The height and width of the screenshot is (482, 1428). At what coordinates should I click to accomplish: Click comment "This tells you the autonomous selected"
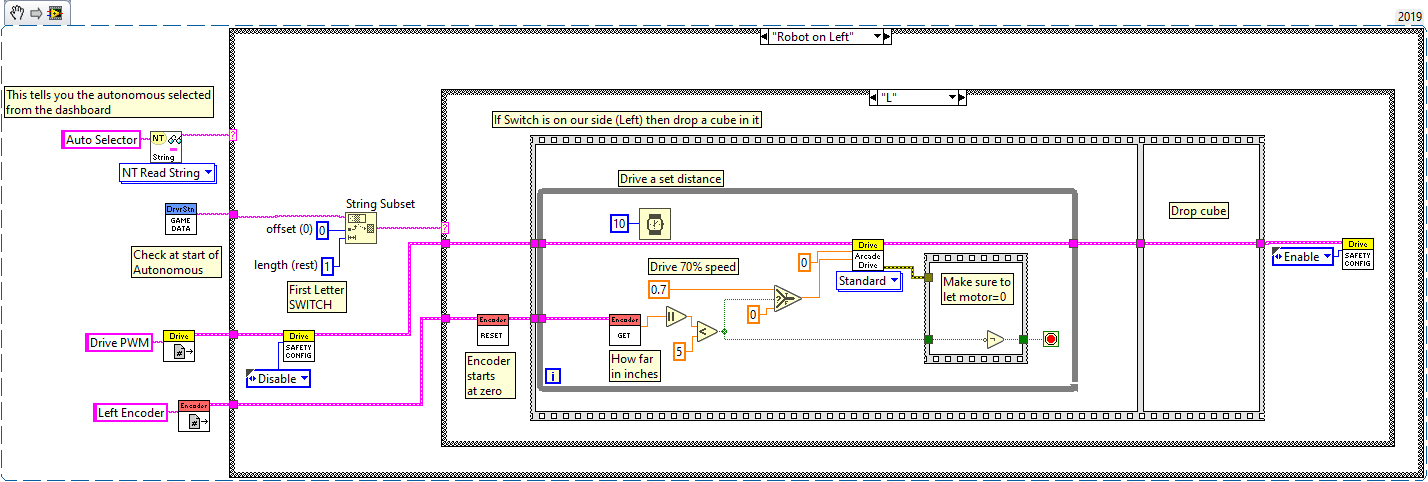coord(108,102)
